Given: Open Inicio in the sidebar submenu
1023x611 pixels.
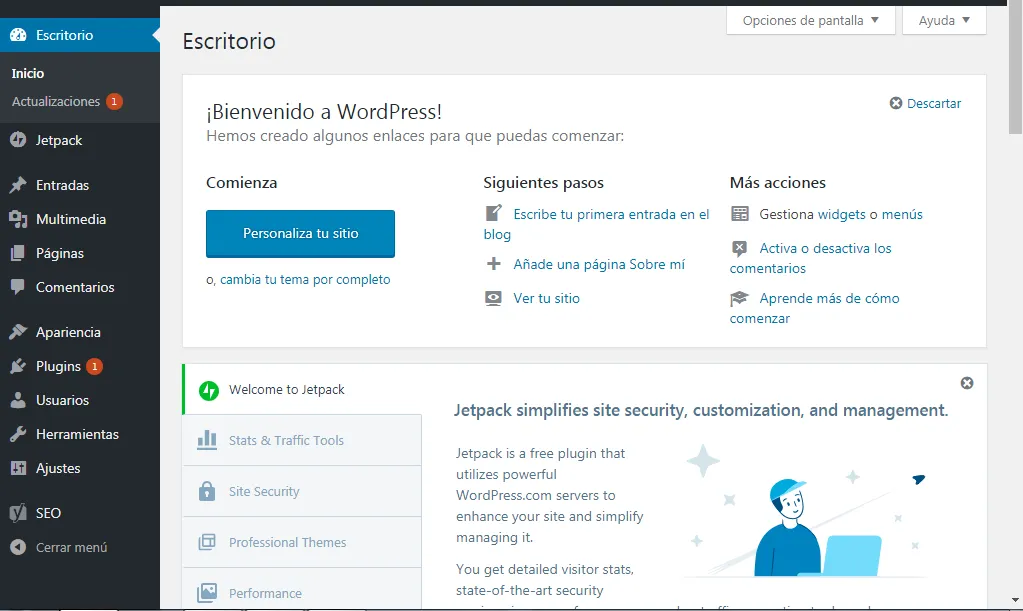Looking at the screenshot, I should [27, 73].
